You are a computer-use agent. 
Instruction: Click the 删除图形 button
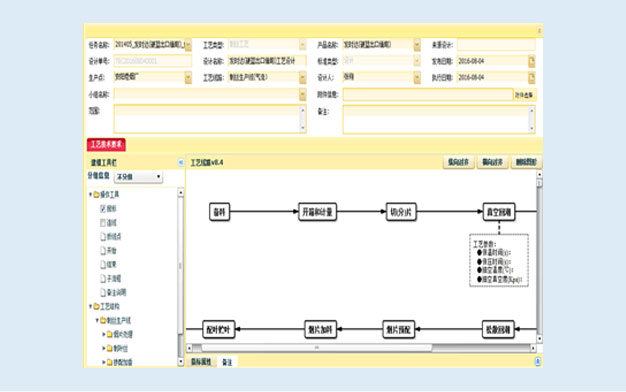click(x=526, y=162)
